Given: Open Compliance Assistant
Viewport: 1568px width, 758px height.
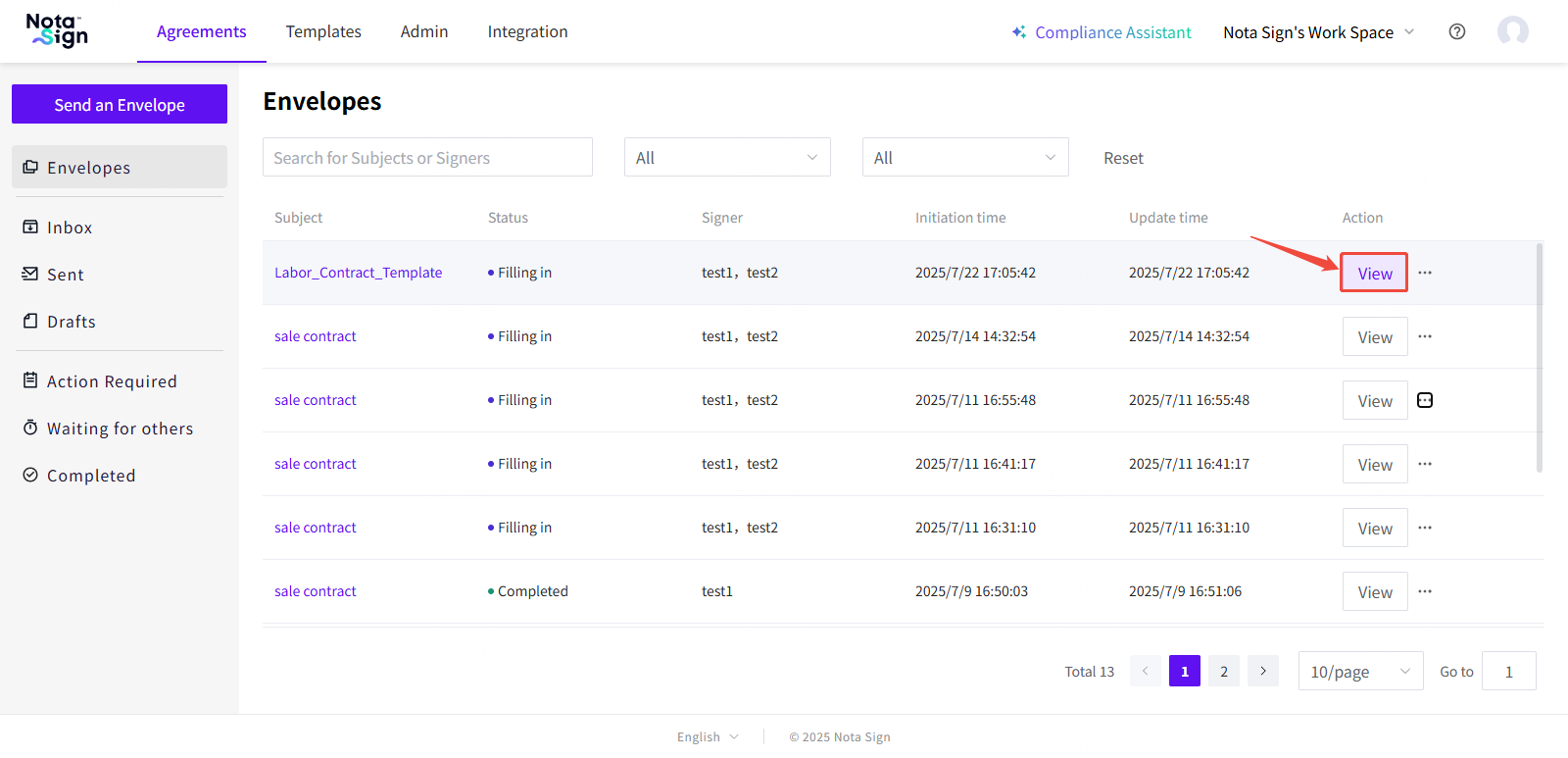Looking at the screenshot, I should point(1102,32).
